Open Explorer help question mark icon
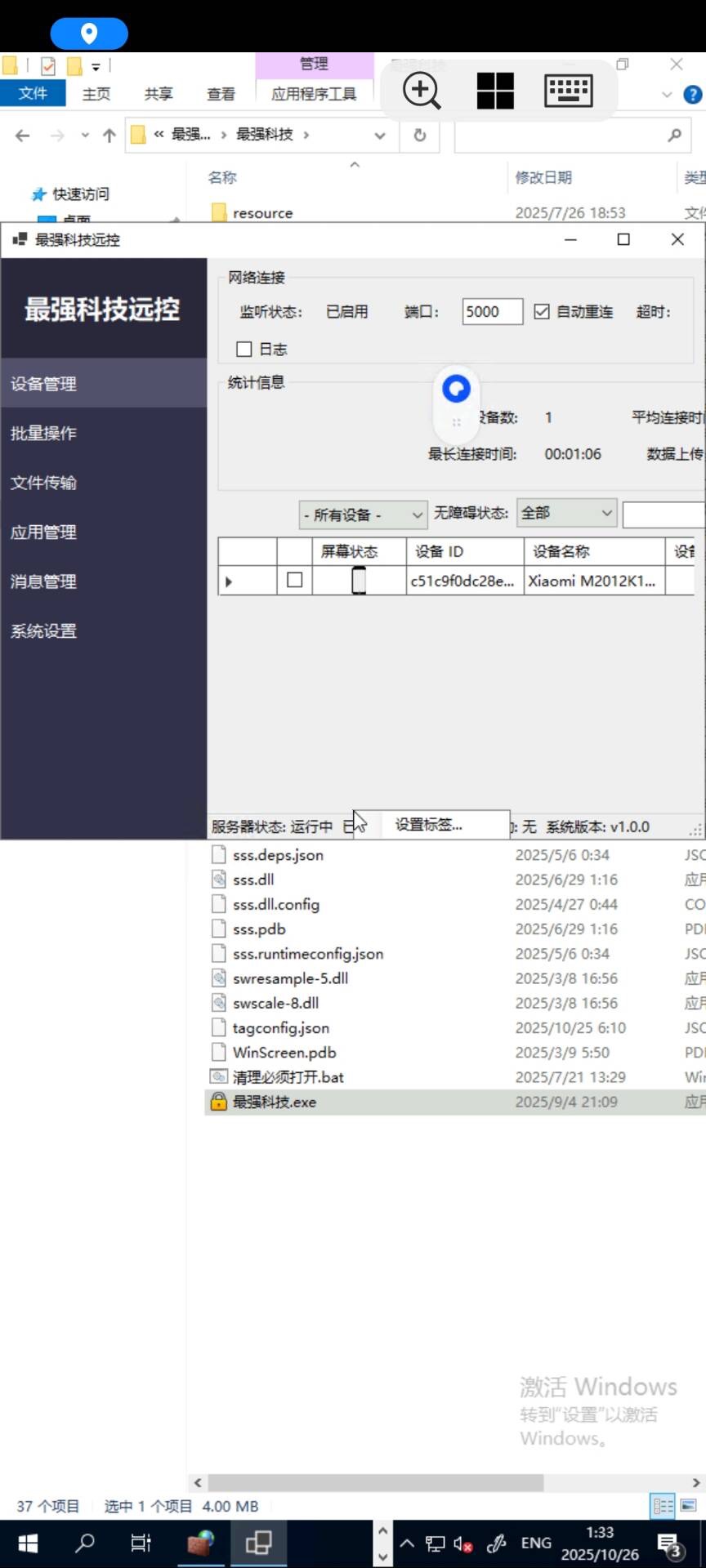 pyautogui.click(x=692, y=94)
